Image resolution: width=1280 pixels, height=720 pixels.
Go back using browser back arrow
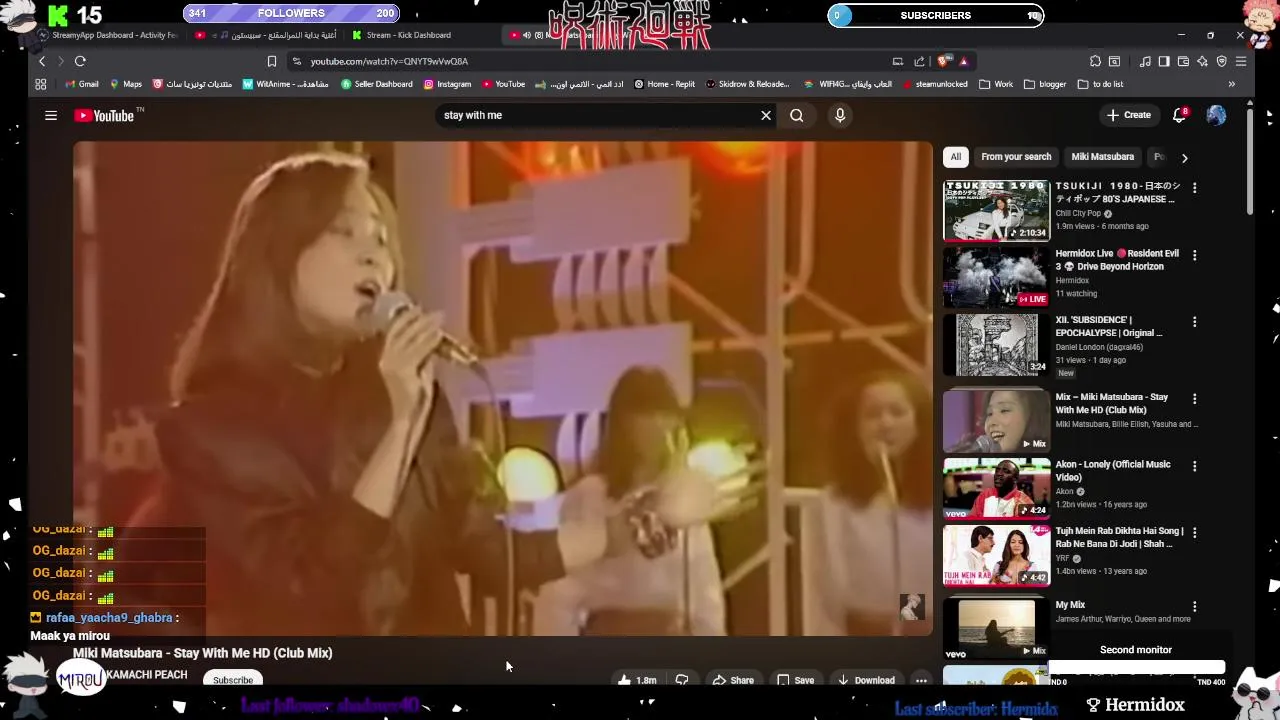coord(41,61)
